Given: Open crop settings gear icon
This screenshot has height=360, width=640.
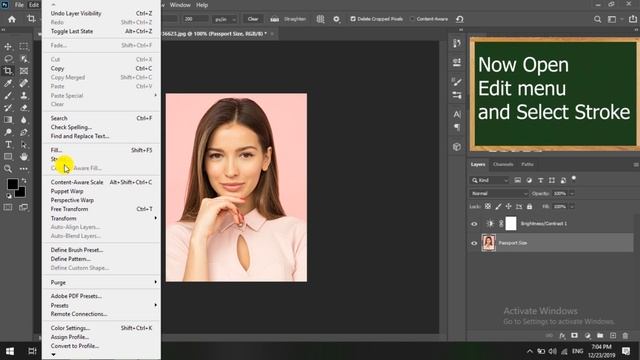Looking at the screenshot, I should 336,19.
